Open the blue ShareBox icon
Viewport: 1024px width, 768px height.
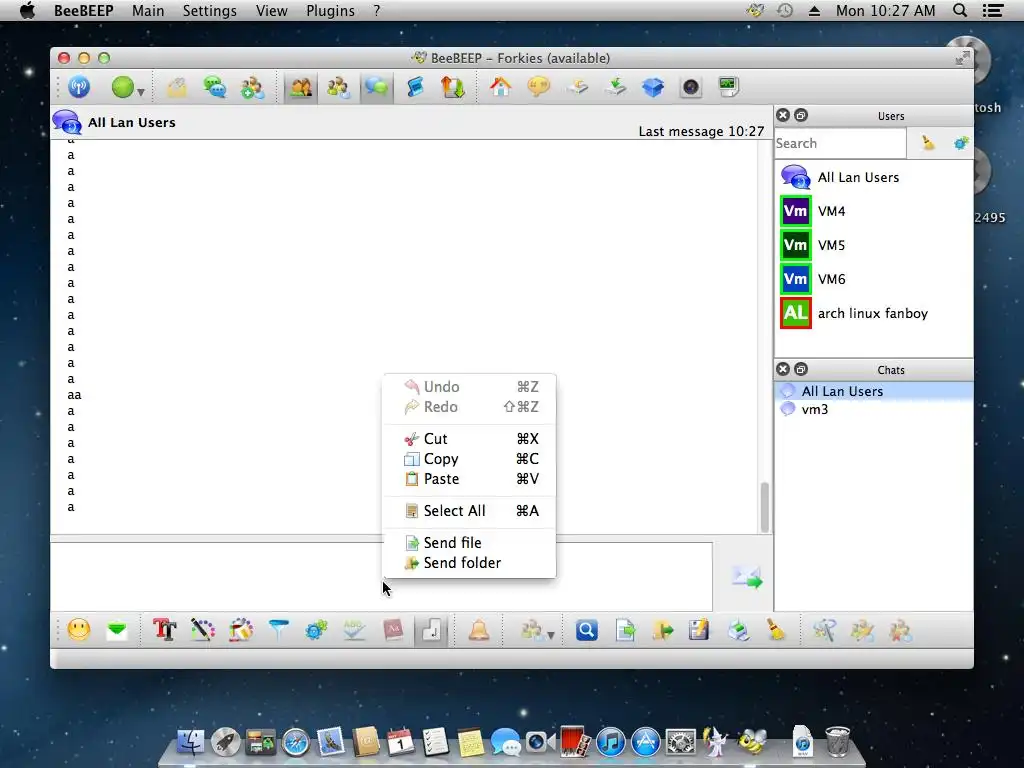(652, 87)
